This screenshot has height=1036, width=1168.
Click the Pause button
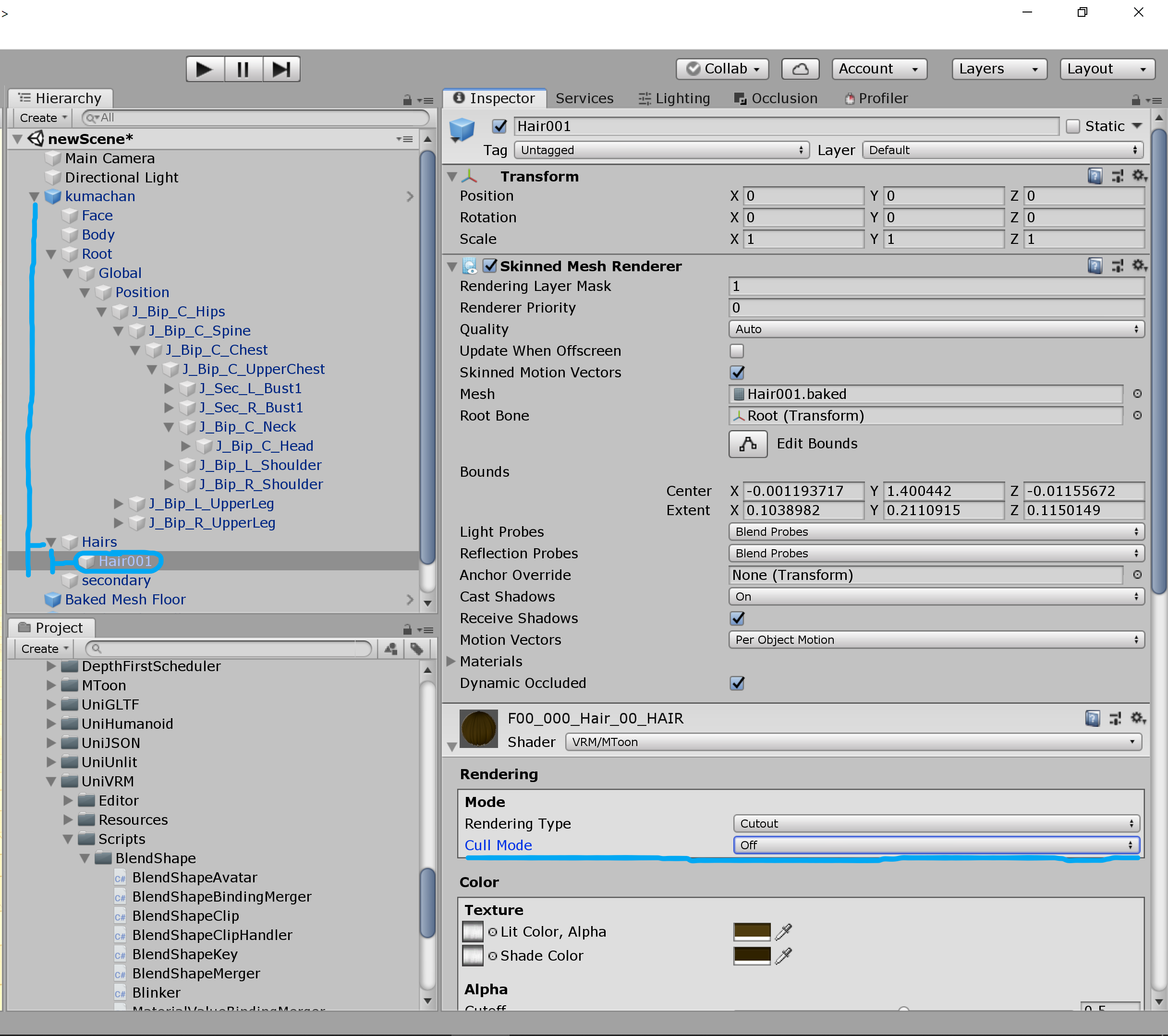pos(243,69)
